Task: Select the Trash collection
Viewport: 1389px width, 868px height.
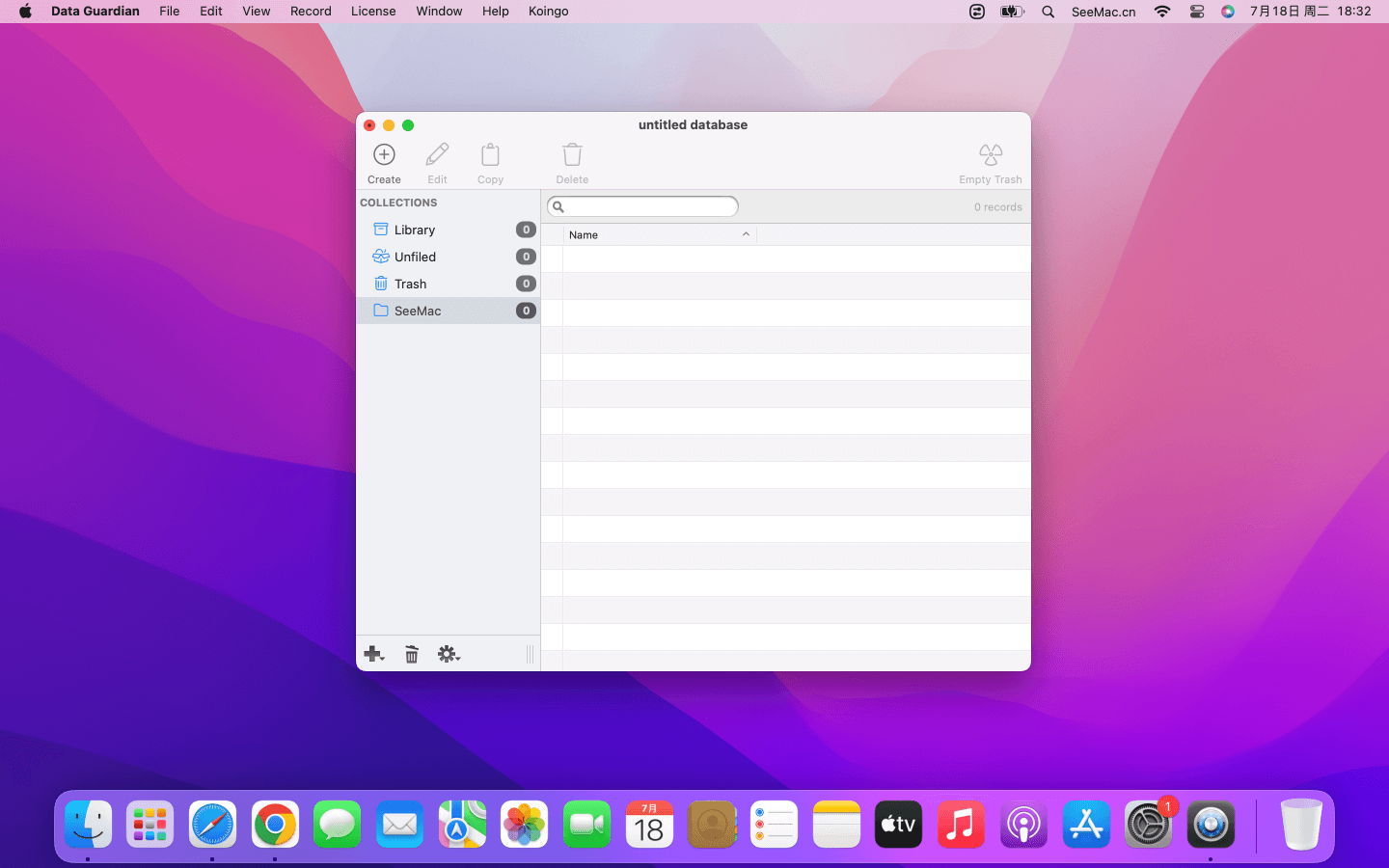Action: coord(448,284)
